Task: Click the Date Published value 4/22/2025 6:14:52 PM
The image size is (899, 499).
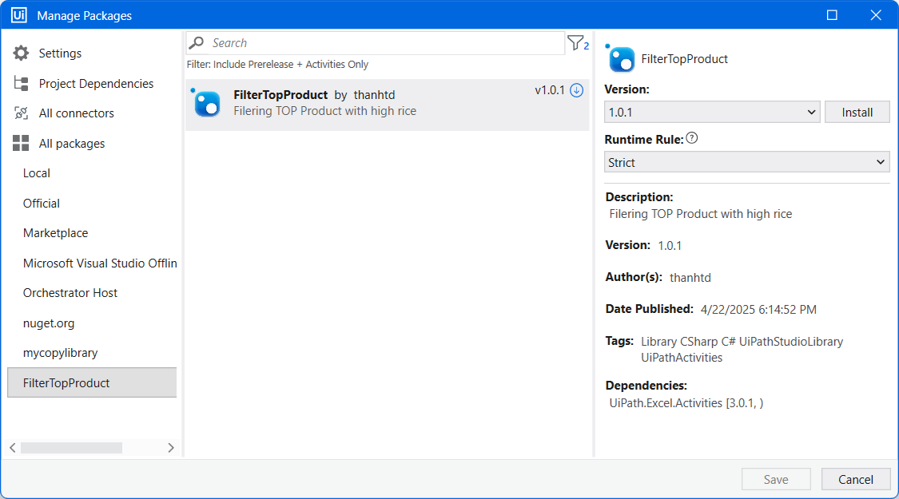Action: (758, 310)
